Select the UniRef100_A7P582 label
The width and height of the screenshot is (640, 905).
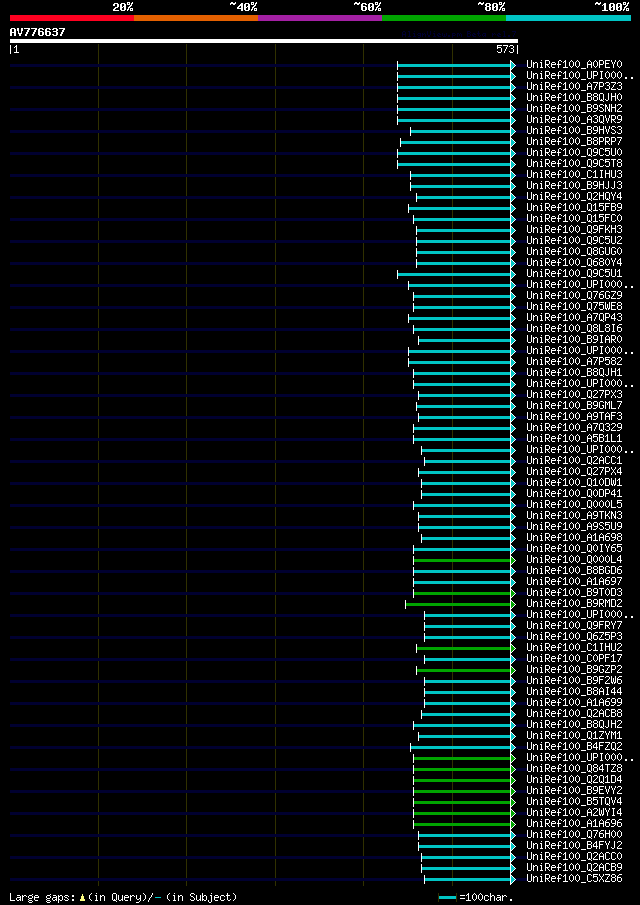pos(574,362)
